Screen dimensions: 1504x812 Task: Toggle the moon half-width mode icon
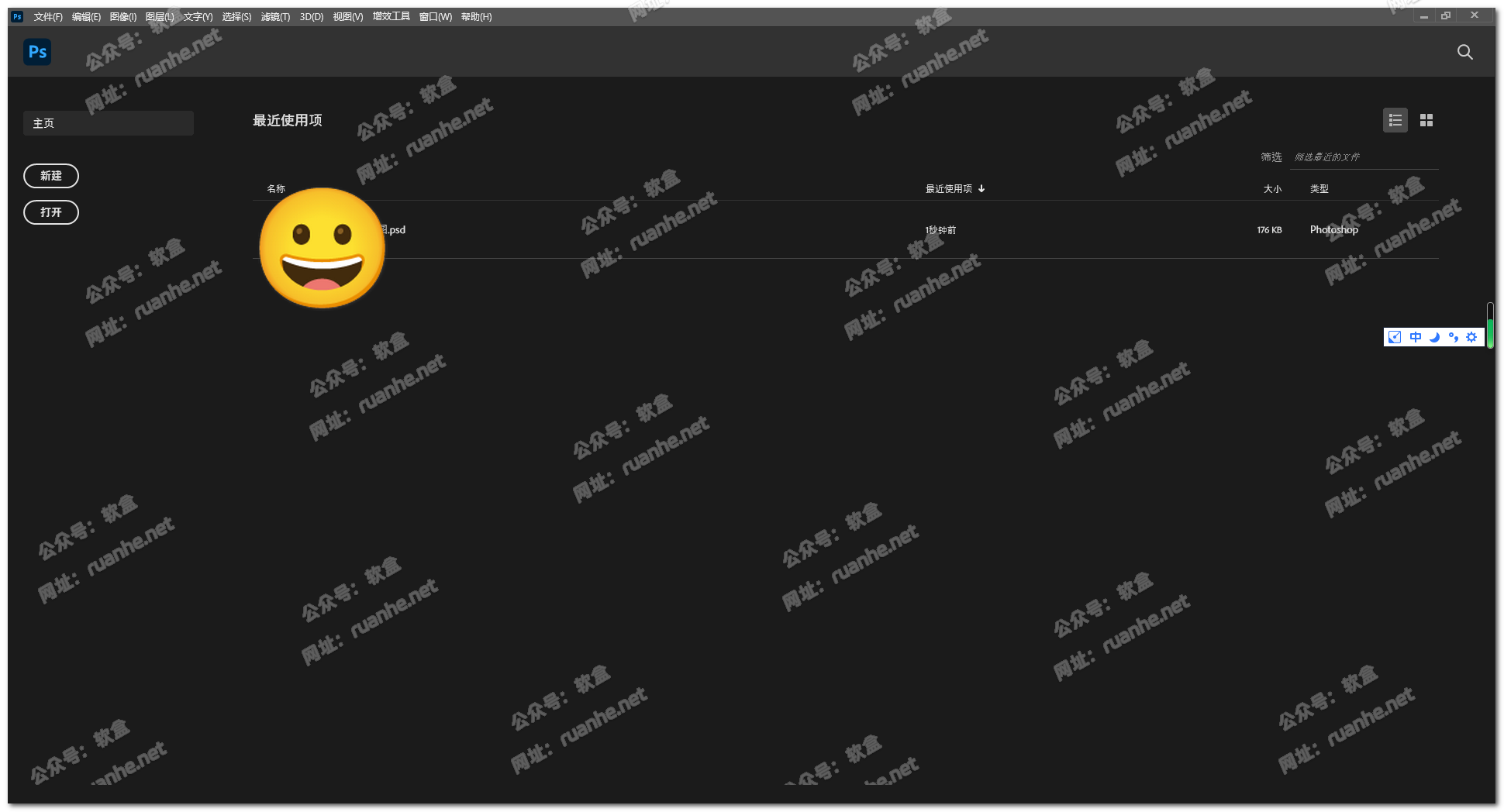(x=1434, y=337)
